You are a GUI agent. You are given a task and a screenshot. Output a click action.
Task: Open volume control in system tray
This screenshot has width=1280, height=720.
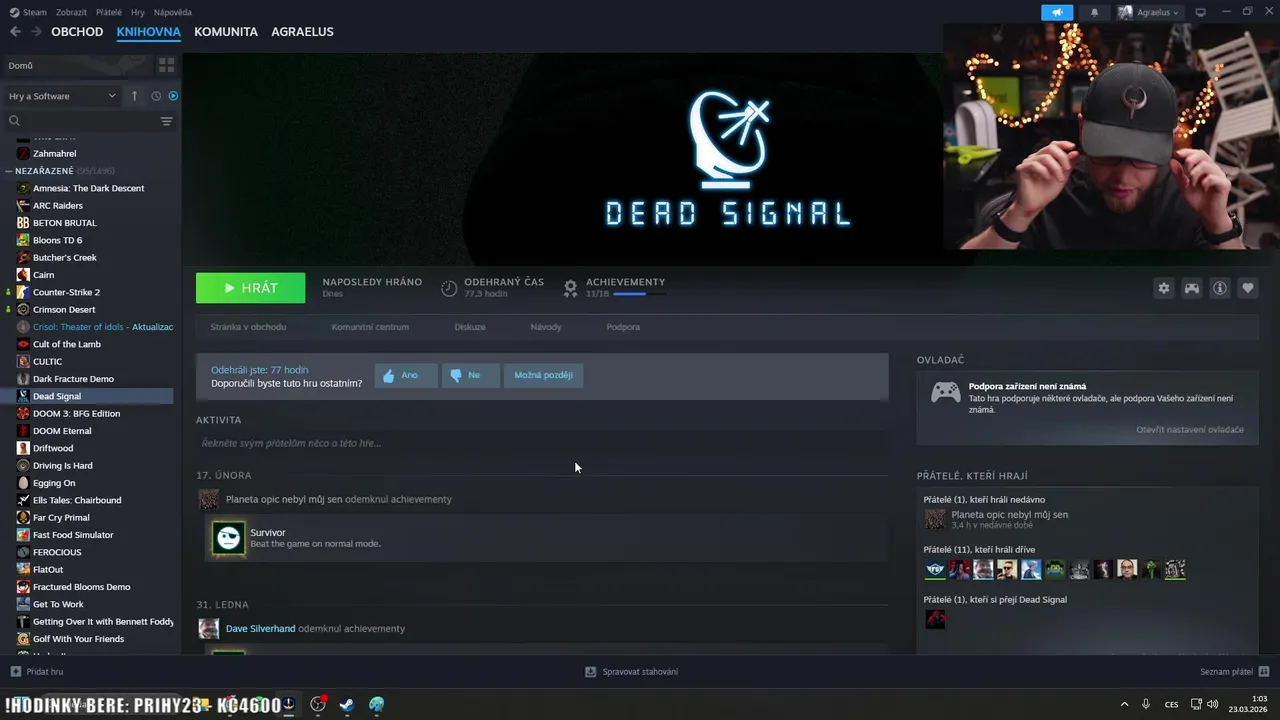click(x=1212, y=704)
